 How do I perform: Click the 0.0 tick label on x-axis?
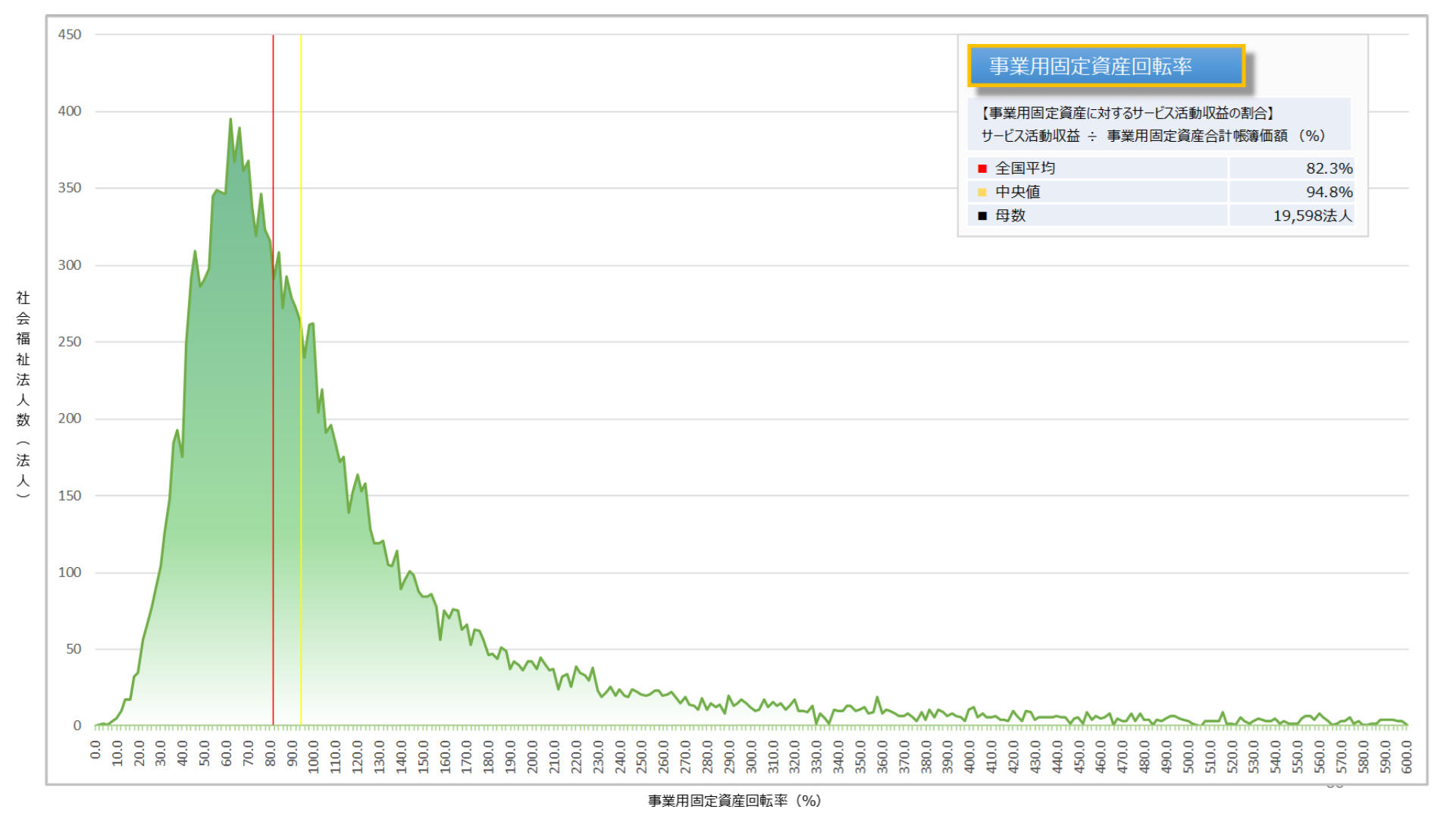pos(96,750)
